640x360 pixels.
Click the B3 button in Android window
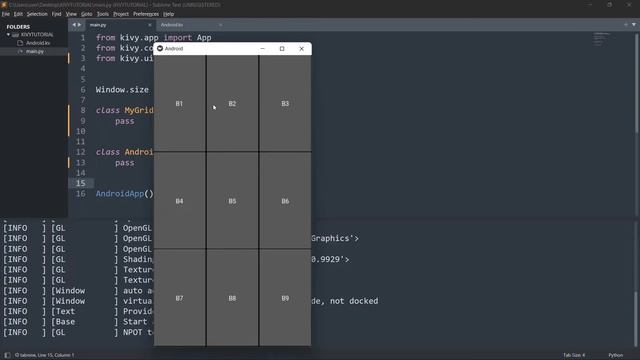(x=285, y=103)
